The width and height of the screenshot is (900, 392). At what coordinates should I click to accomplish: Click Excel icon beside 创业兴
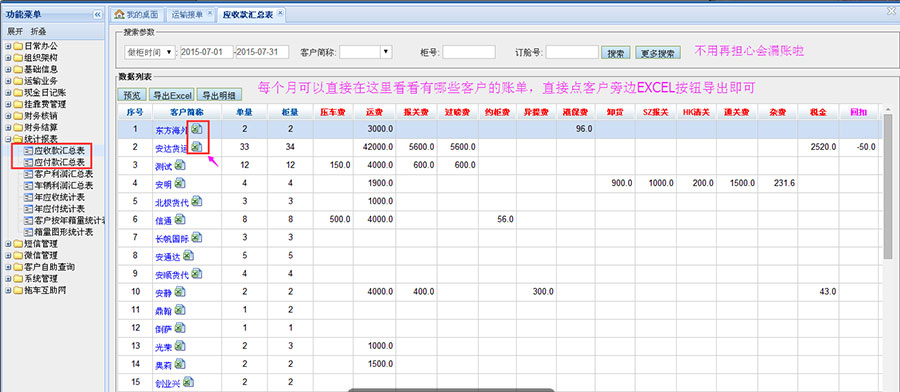[x=188, y=382]
